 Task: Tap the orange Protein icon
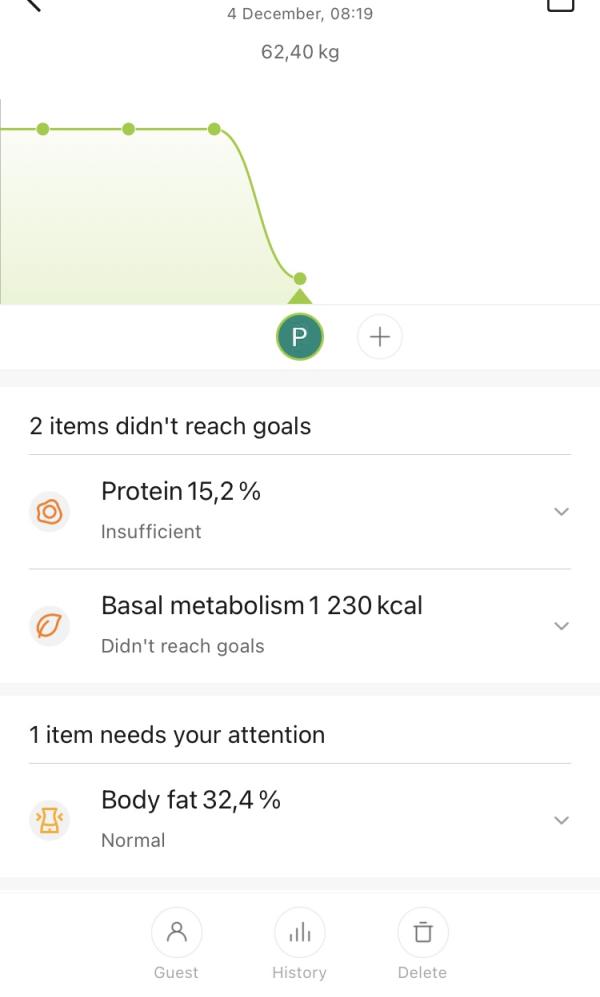tap(50, 512)
